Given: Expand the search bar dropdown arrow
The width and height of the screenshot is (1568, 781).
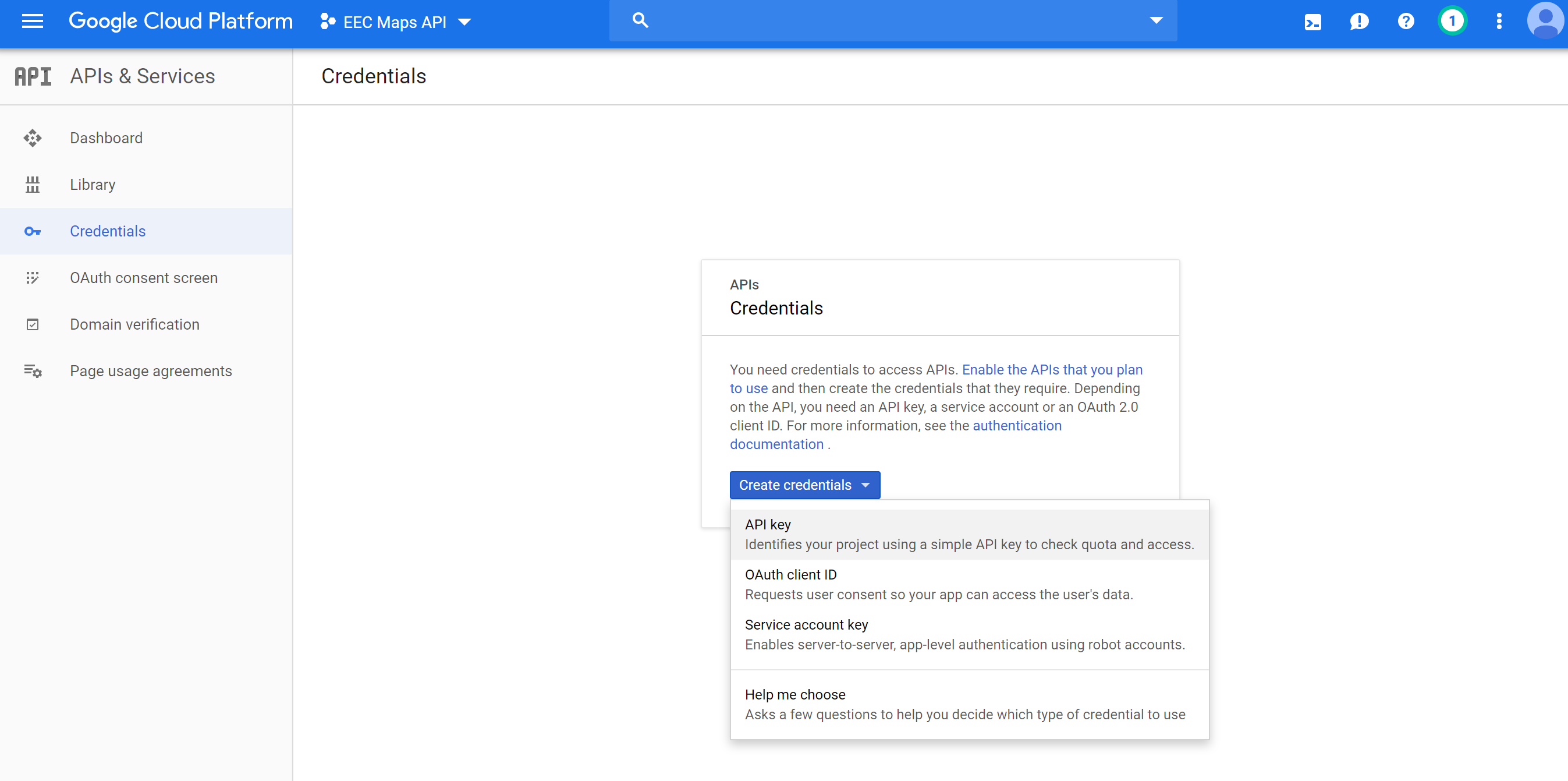Looking at the screenshot, I should 1156,21.
